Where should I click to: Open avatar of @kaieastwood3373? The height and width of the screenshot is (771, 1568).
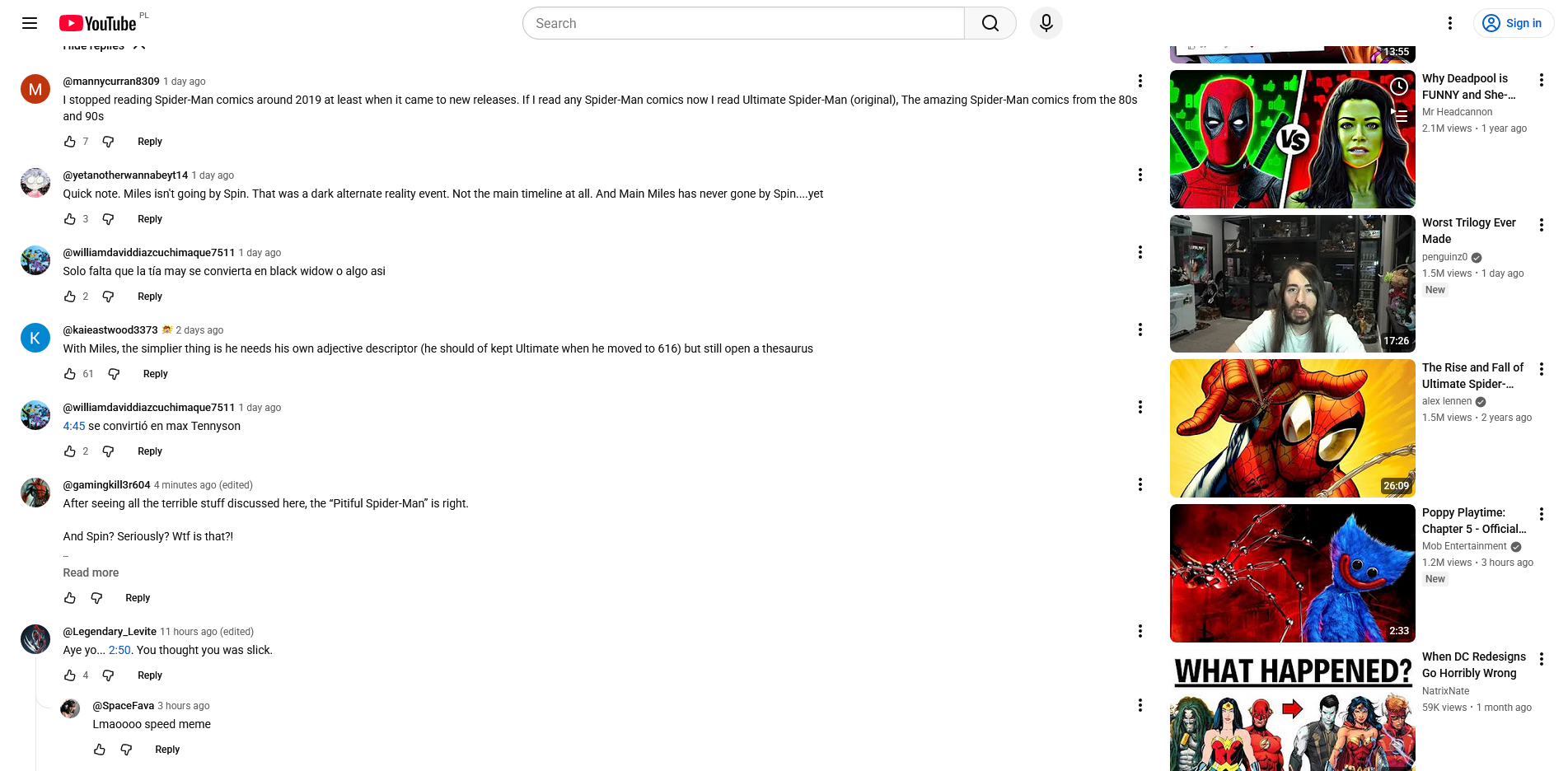click(x=35, y=338)
